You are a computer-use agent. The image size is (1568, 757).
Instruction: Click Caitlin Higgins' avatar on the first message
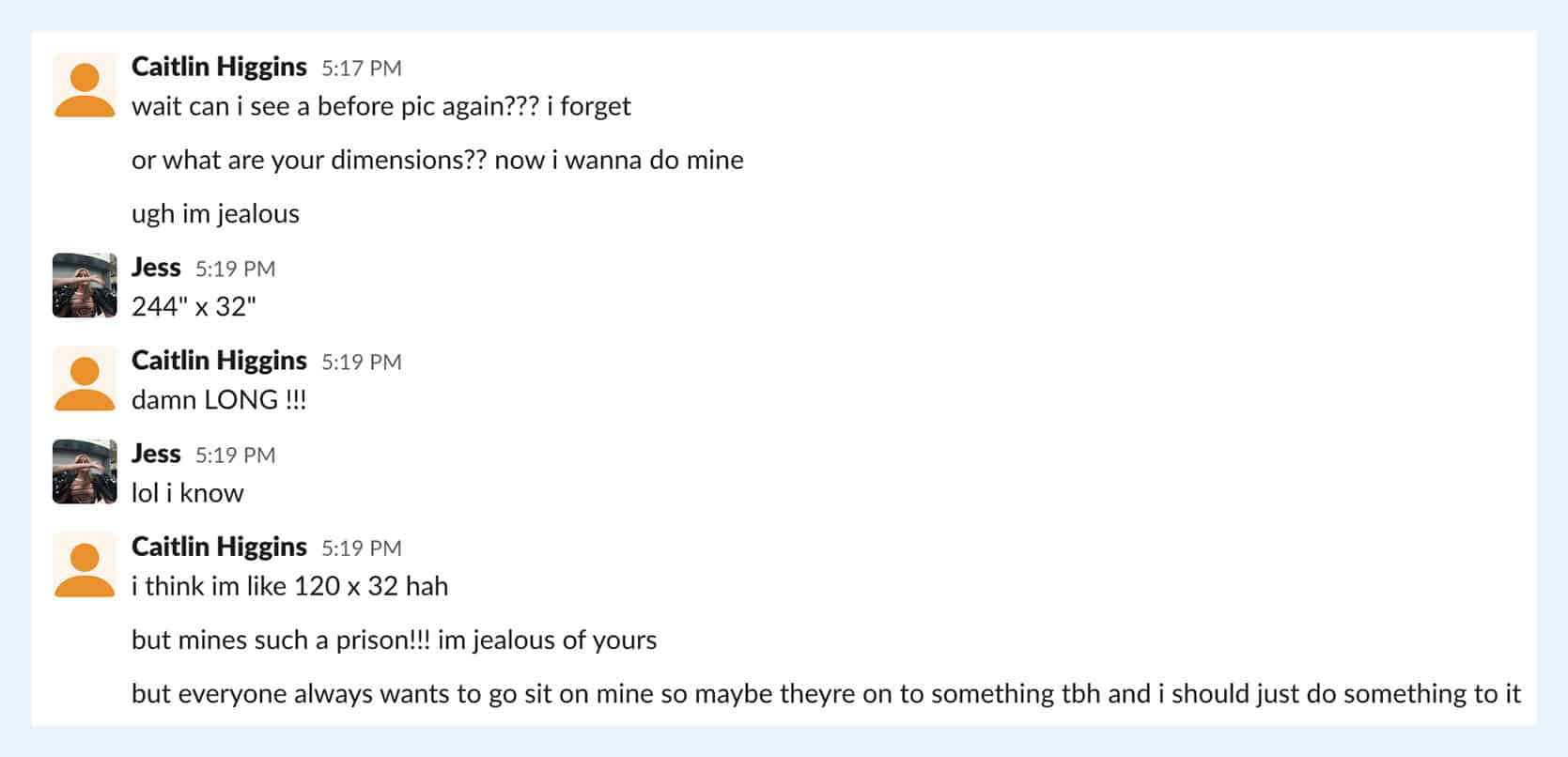(x=85, y=85)
